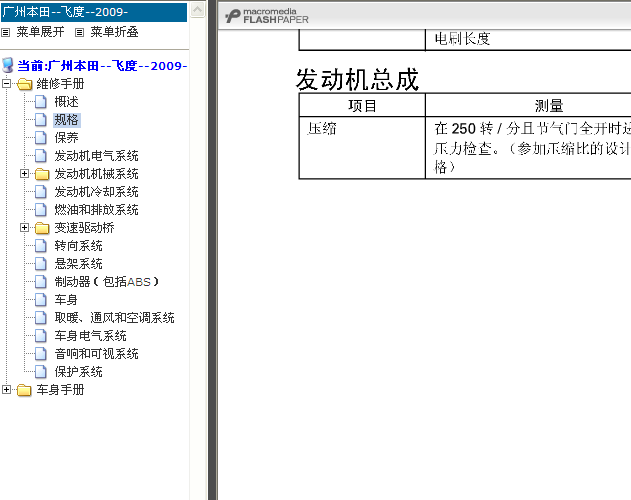Select the 发动机机械系统 label
Viewport: 631px width, 500px height.
[x=97, y=174]
